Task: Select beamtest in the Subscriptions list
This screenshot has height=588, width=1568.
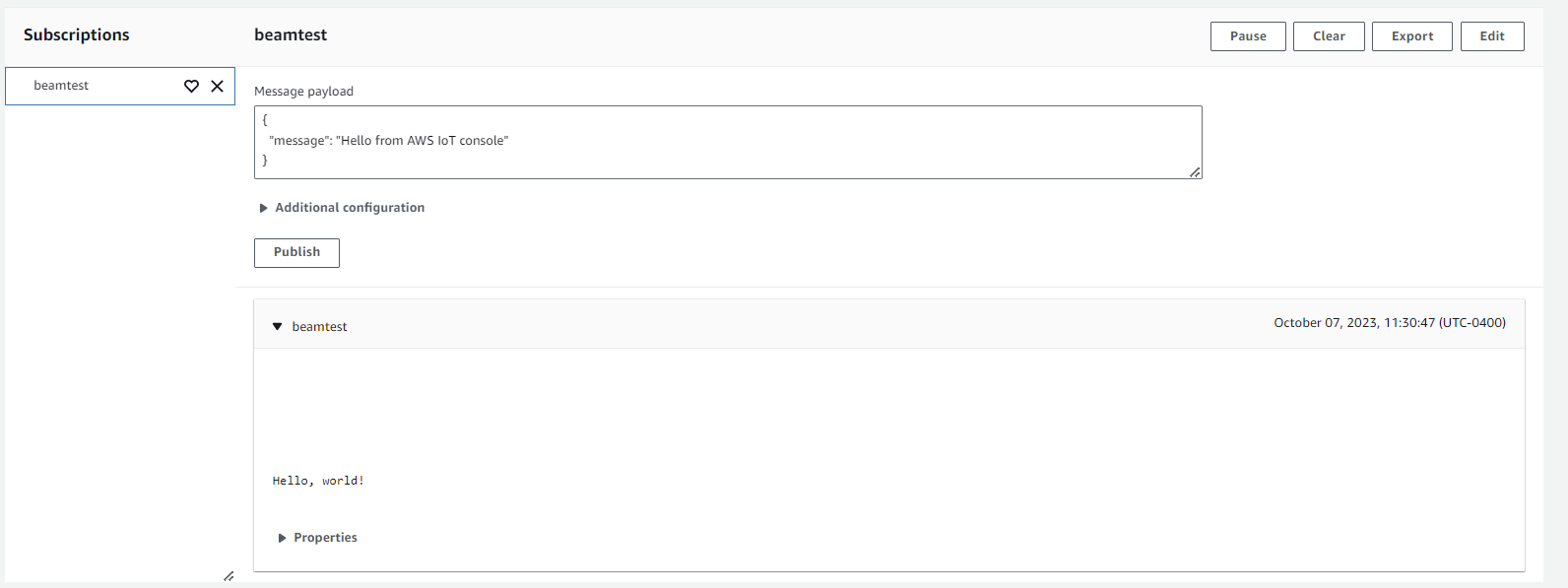Action: 61,87
